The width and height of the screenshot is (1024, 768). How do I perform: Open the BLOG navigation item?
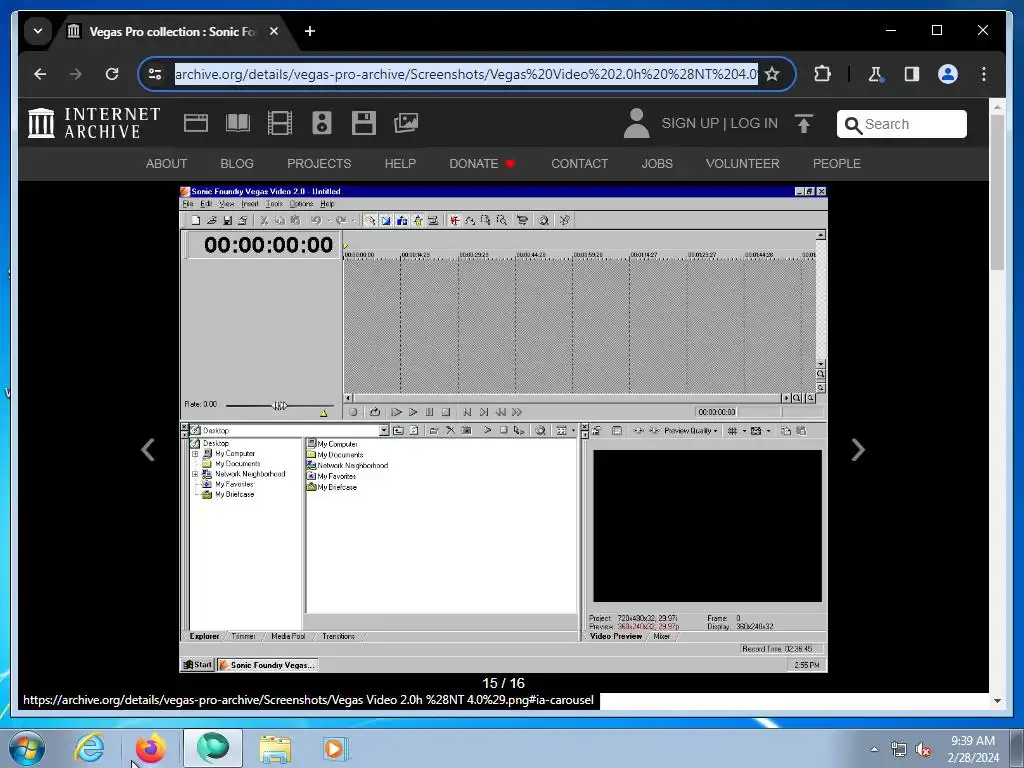coord(237,164)
